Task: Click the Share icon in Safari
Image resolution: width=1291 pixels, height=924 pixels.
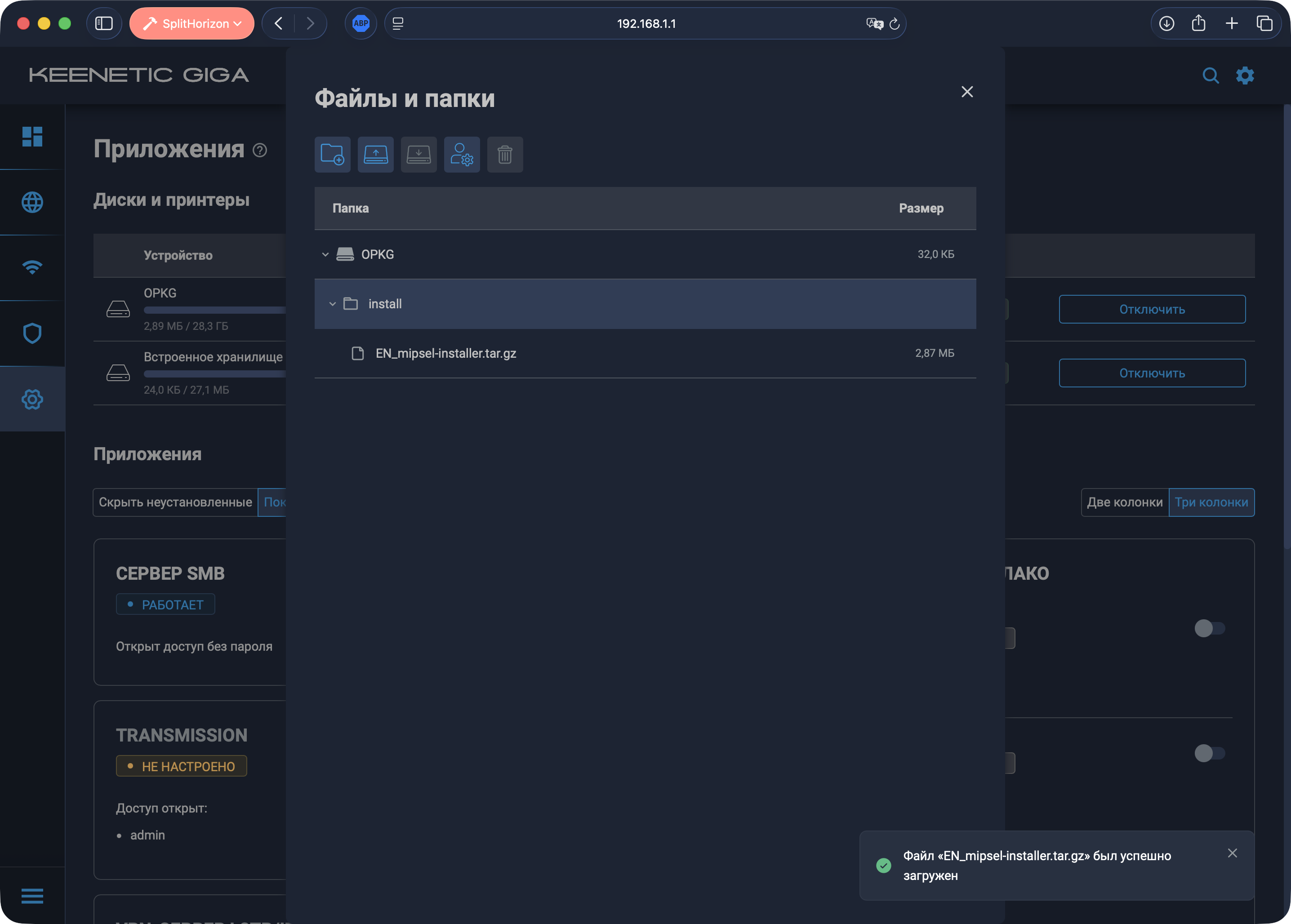Action: click(x=1199, y=23)
